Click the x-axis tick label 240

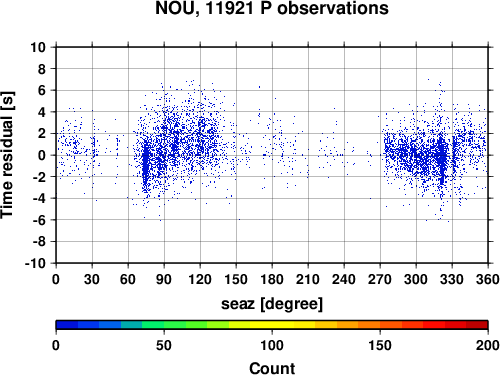pyautogui.click(x=344, y=279)
